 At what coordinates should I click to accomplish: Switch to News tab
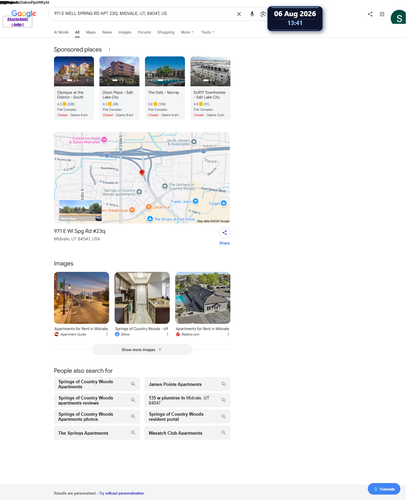(107, 32)
